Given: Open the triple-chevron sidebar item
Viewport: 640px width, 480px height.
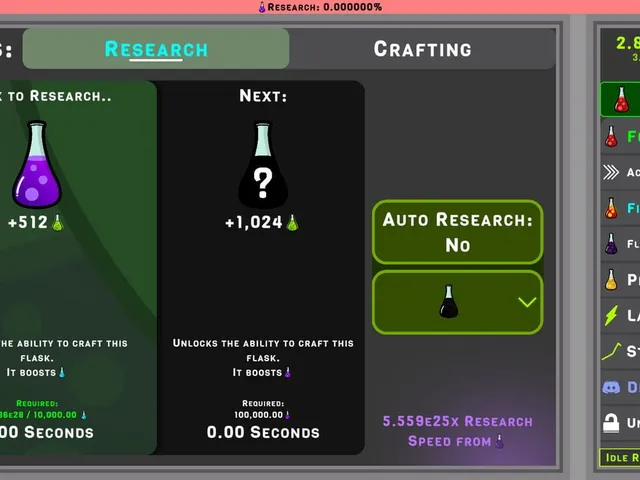Looking at the screenshot, I should coord(620,173).
